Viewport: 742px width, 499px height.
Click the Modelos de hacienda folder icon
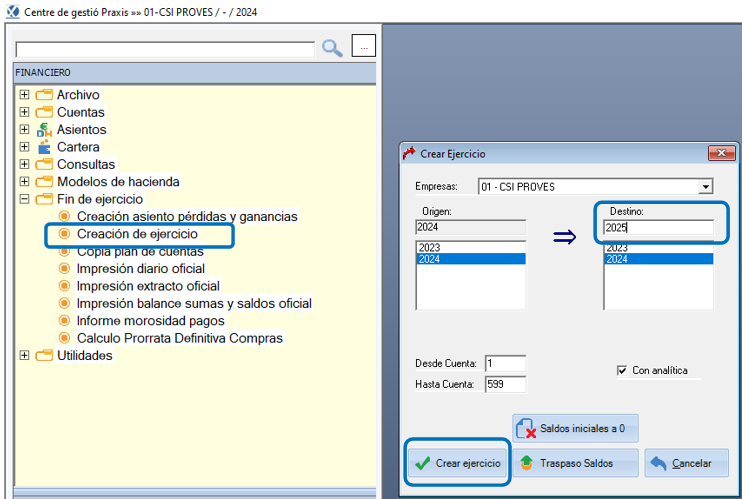44,181
